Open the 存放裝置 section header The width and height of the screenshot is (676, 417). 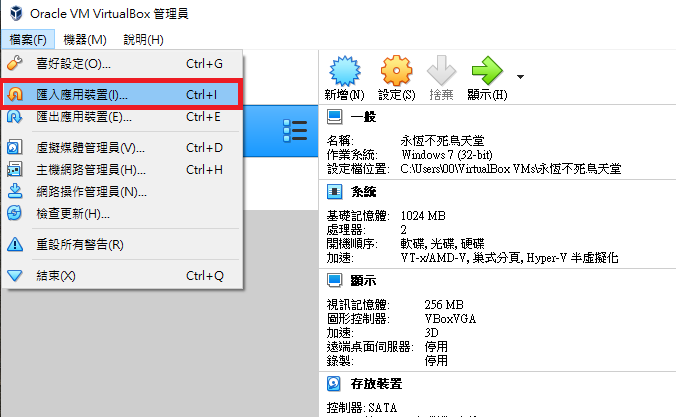(x=376, y=383)
